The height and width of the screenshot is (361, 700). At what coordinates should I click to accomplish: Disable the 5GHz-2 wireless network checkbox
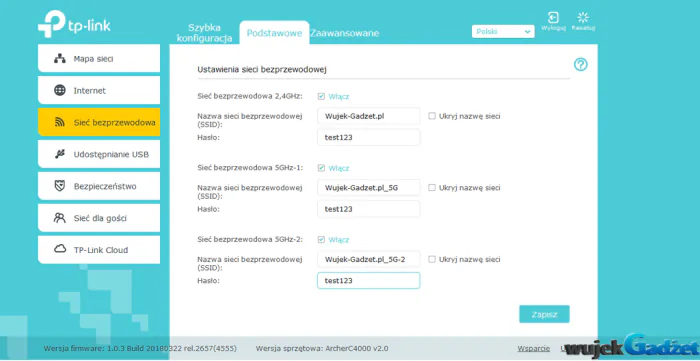(321, 240)
